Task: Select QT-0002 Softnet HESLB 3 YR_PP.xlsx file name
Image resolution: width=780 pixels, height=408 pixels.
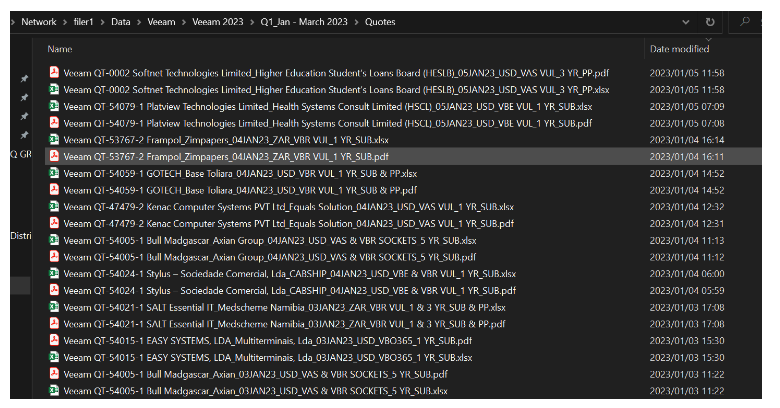Action: 336,90
